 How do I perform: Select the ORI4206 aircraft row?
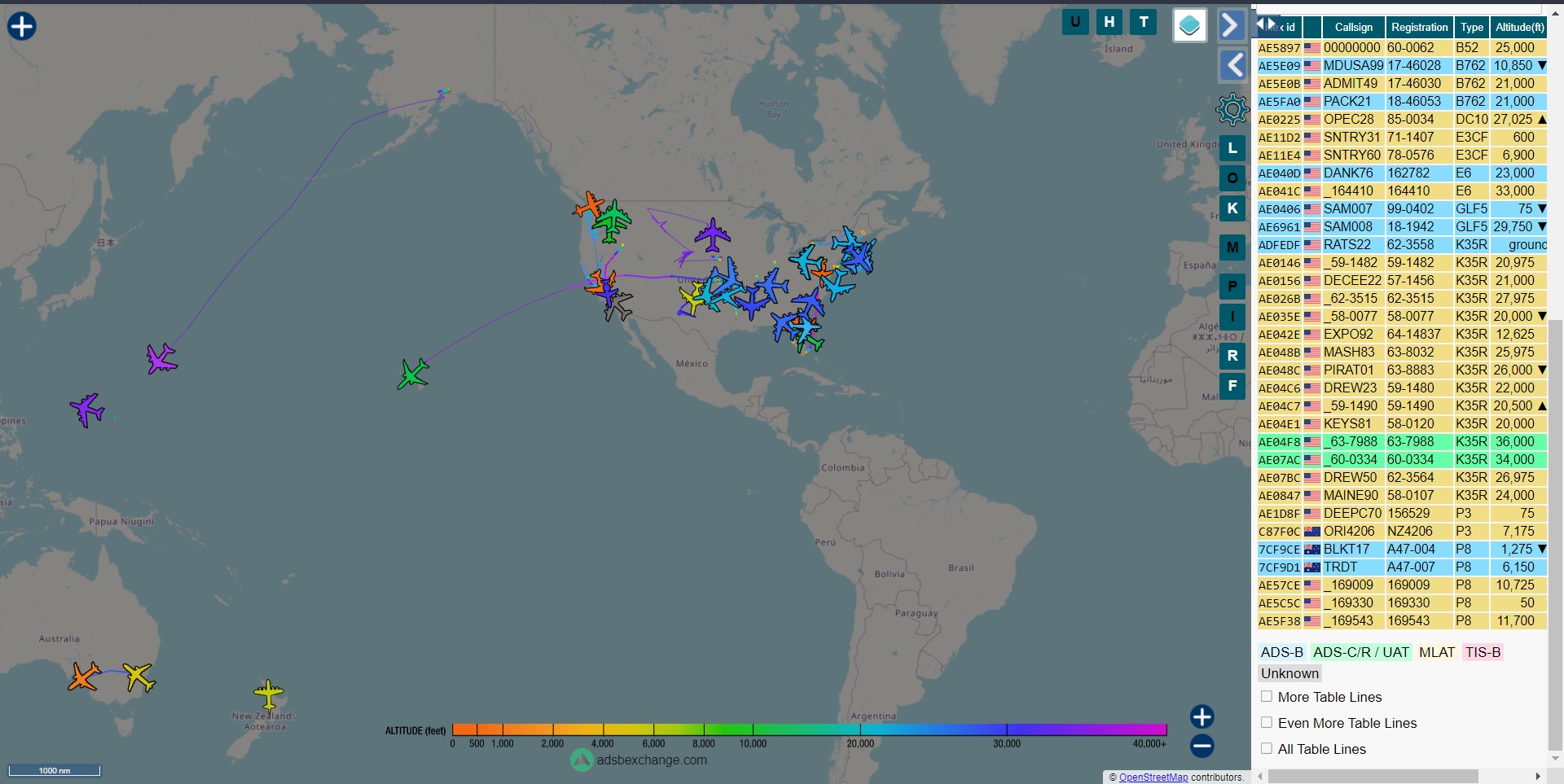pyautogui.click(x=1402, y=531)
